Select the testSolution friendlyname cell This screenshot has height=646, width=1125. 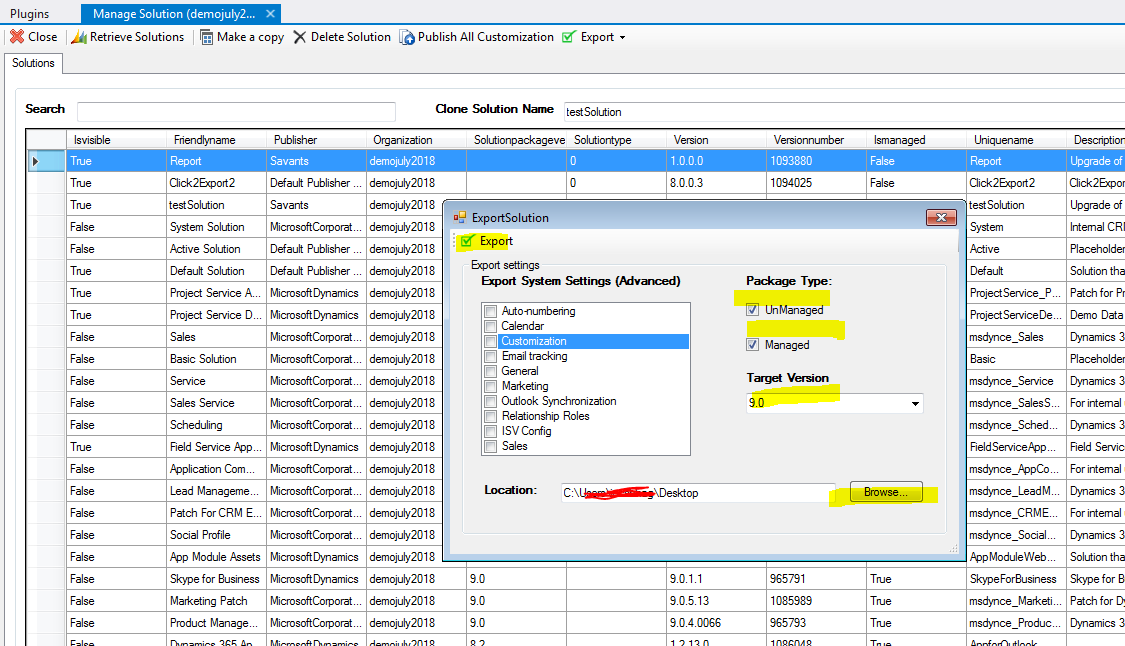[216, 205]
